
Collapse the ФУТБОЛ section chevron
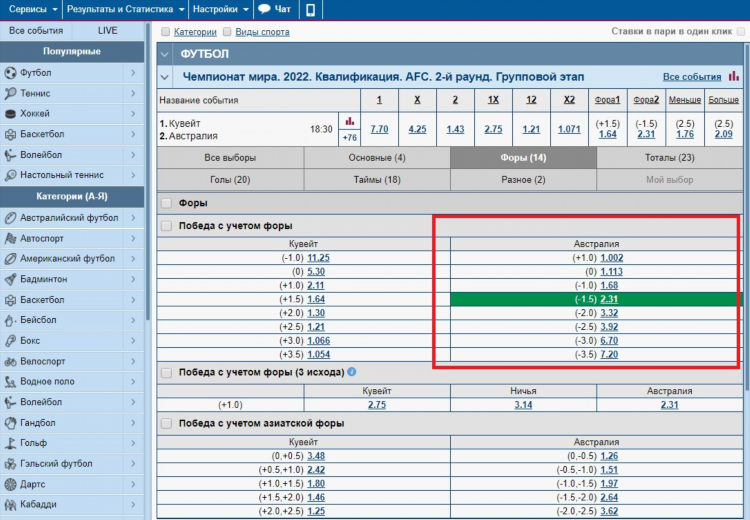click(165, 54)
